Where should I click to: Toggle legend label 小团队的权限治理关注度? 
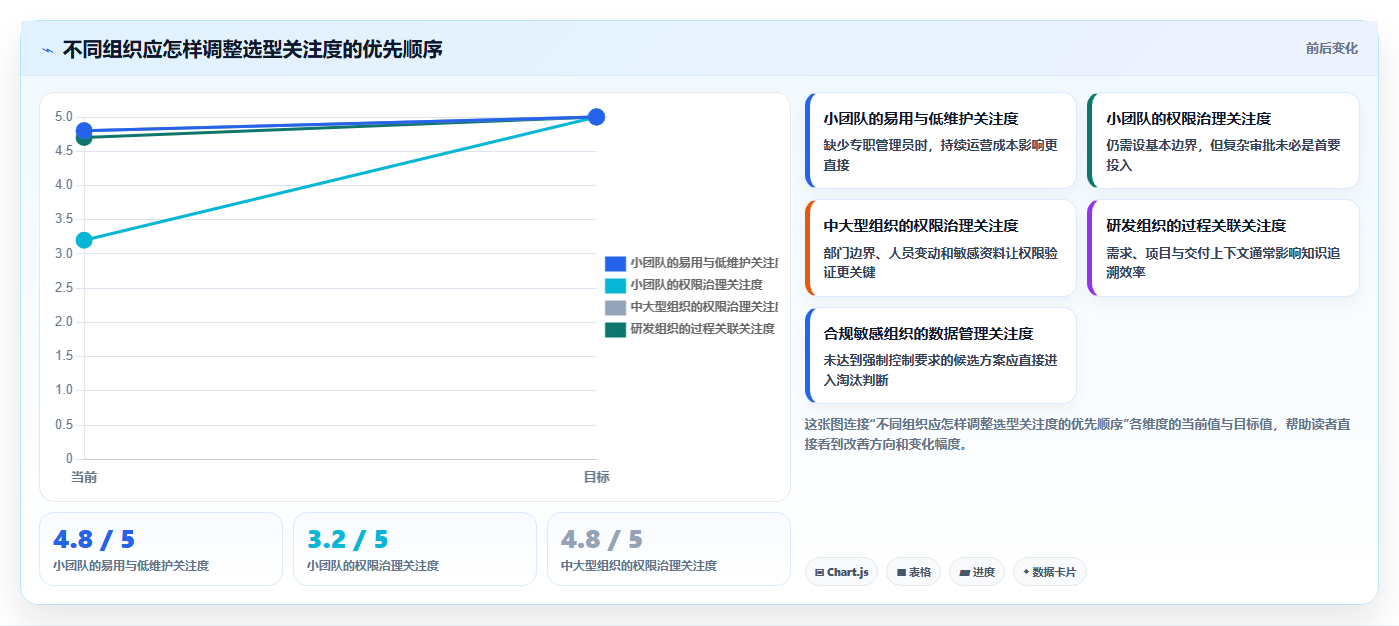point(696,285)
